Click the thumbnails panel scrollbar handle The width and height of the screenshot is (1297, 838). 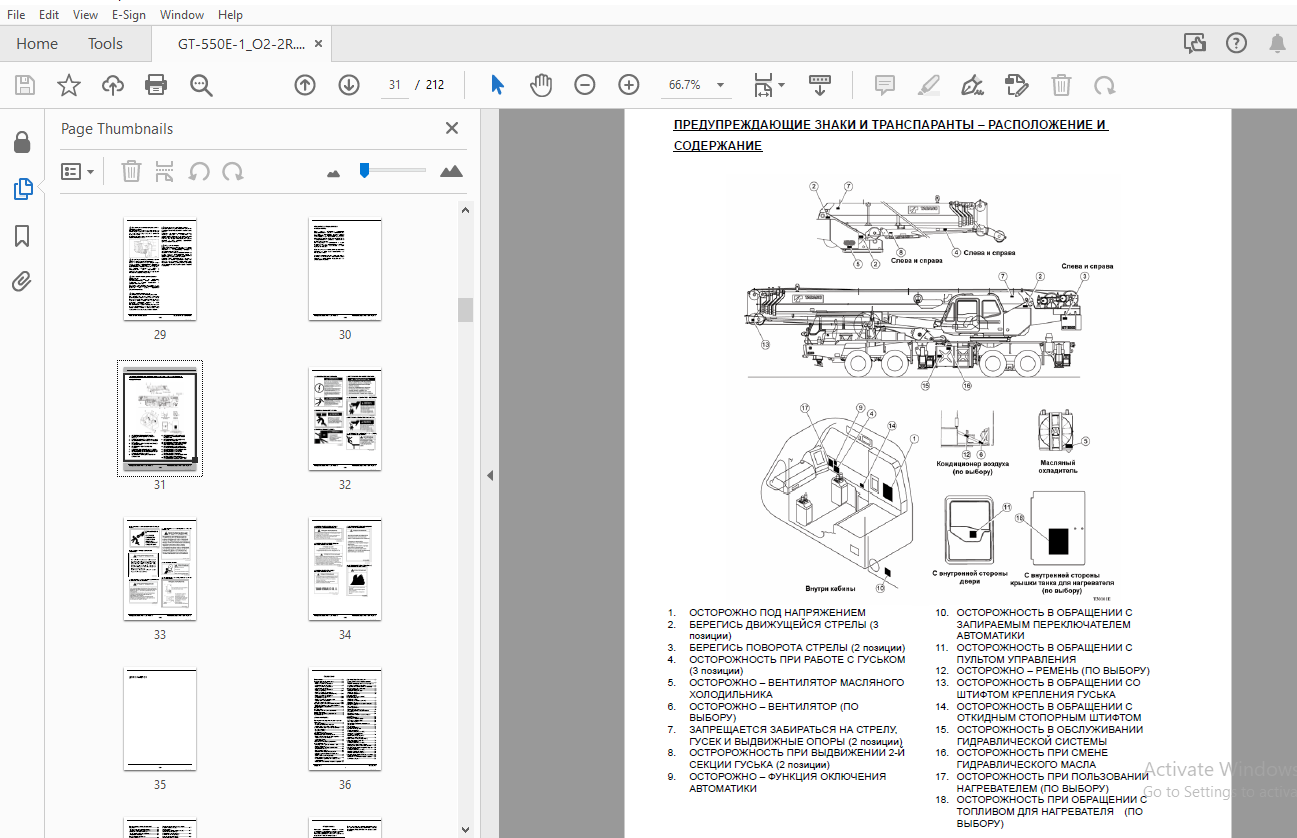click(465, 309)
